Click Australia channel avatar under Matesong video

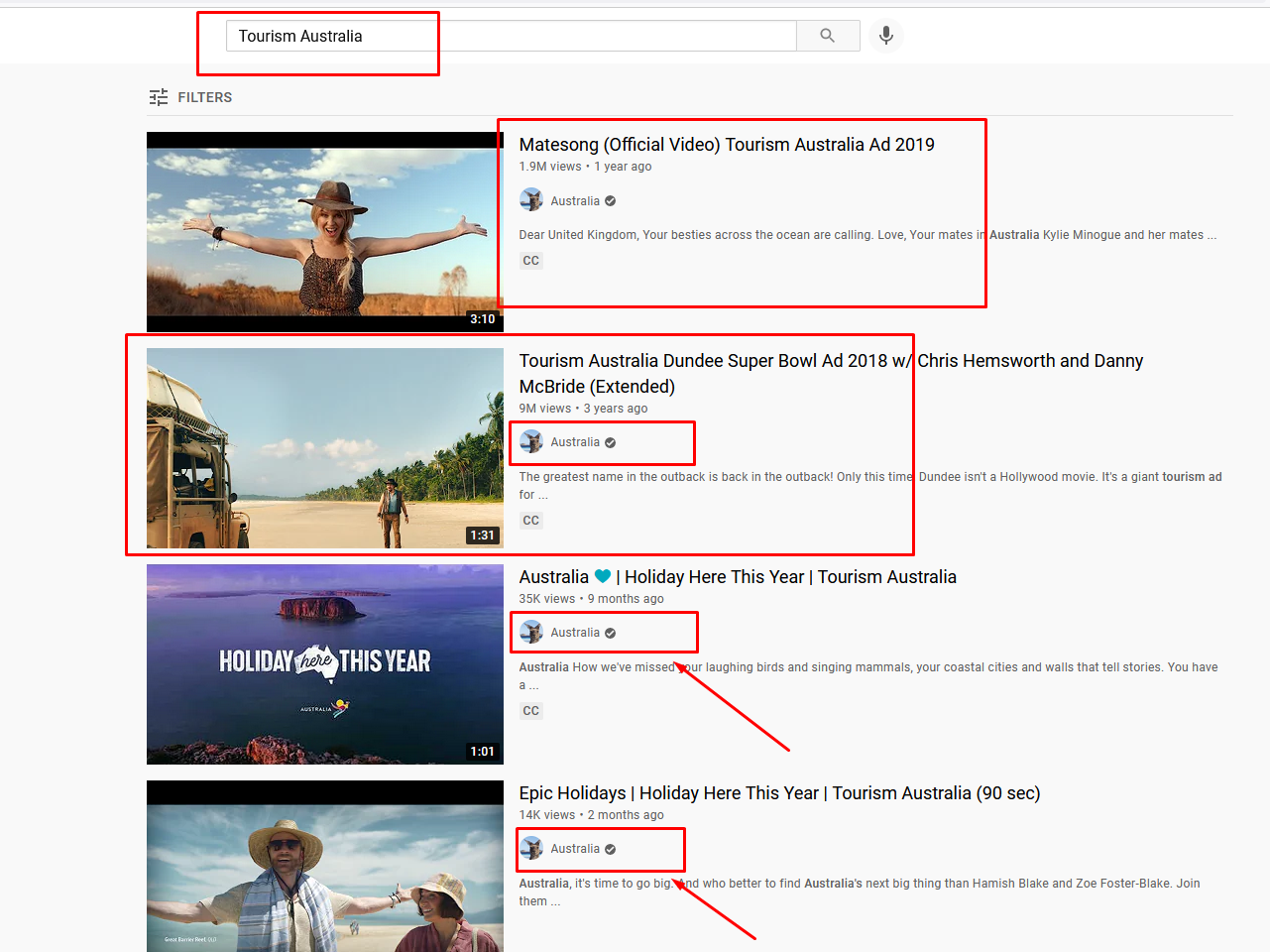531,200
